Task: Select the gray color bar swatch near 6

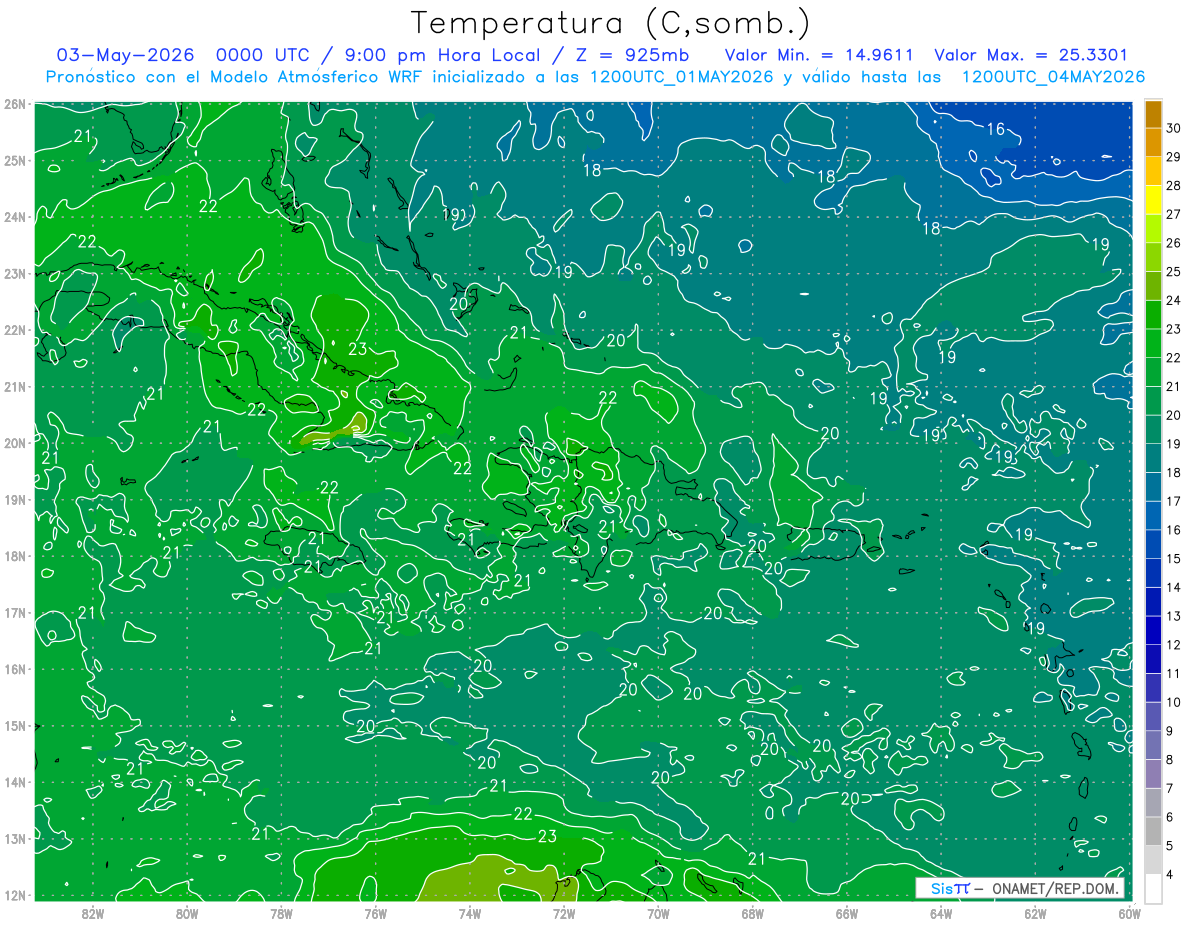Action: pyautogui.click(x=1153, y=831)
